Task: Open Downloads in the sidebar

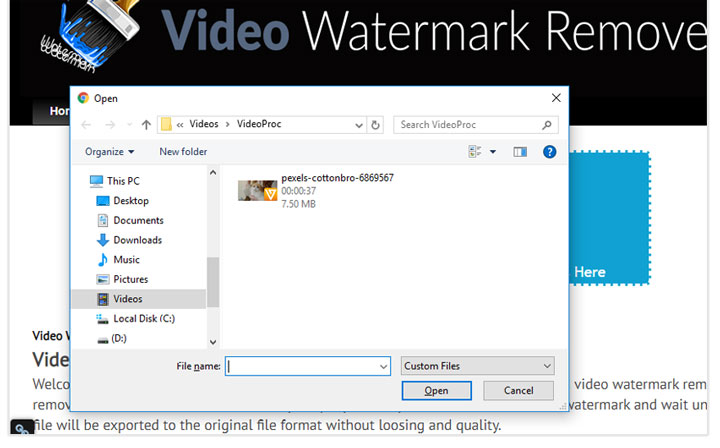Action: 129,240
